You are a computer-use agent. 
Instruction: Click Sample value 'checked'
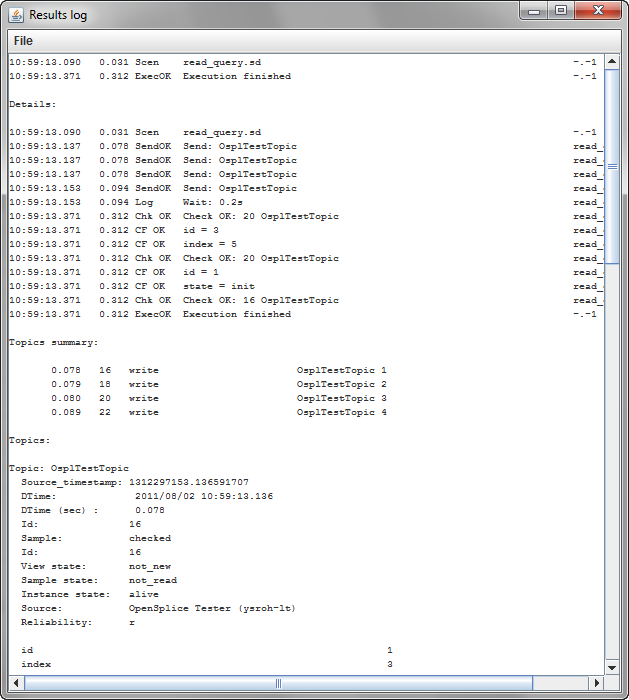pyautogui.click(x=150, y=538)
